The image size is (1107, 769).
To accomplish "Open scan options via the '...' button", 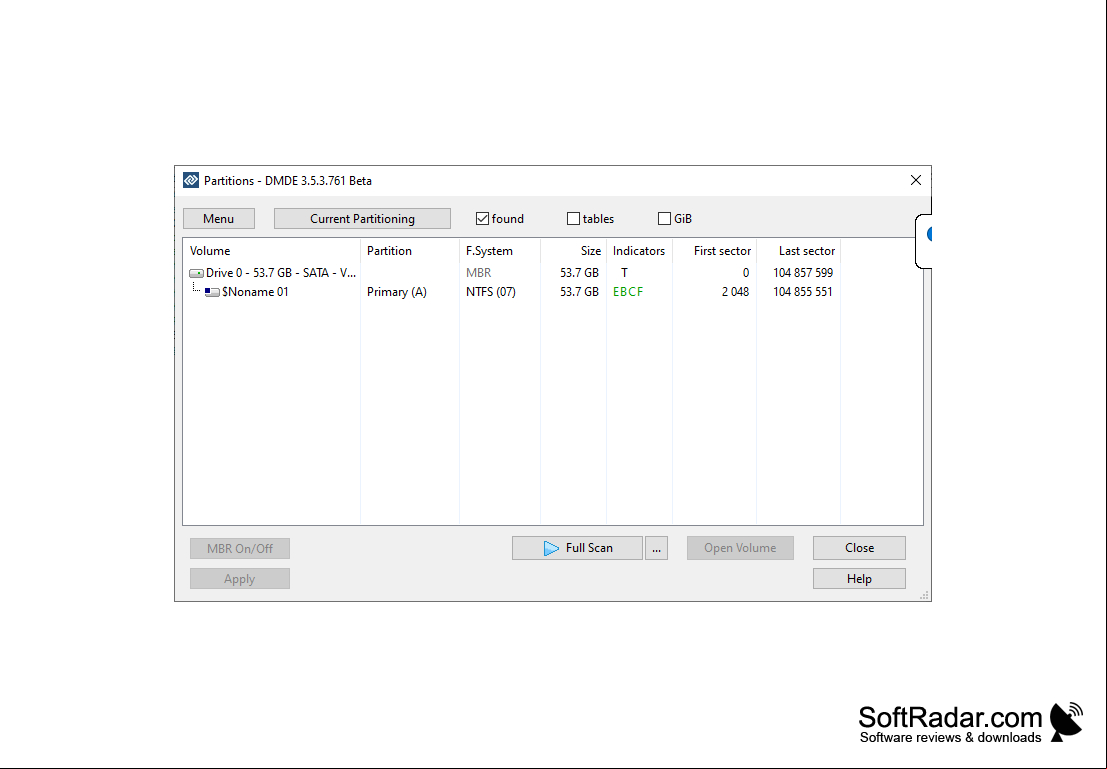I will pos(656,548).
